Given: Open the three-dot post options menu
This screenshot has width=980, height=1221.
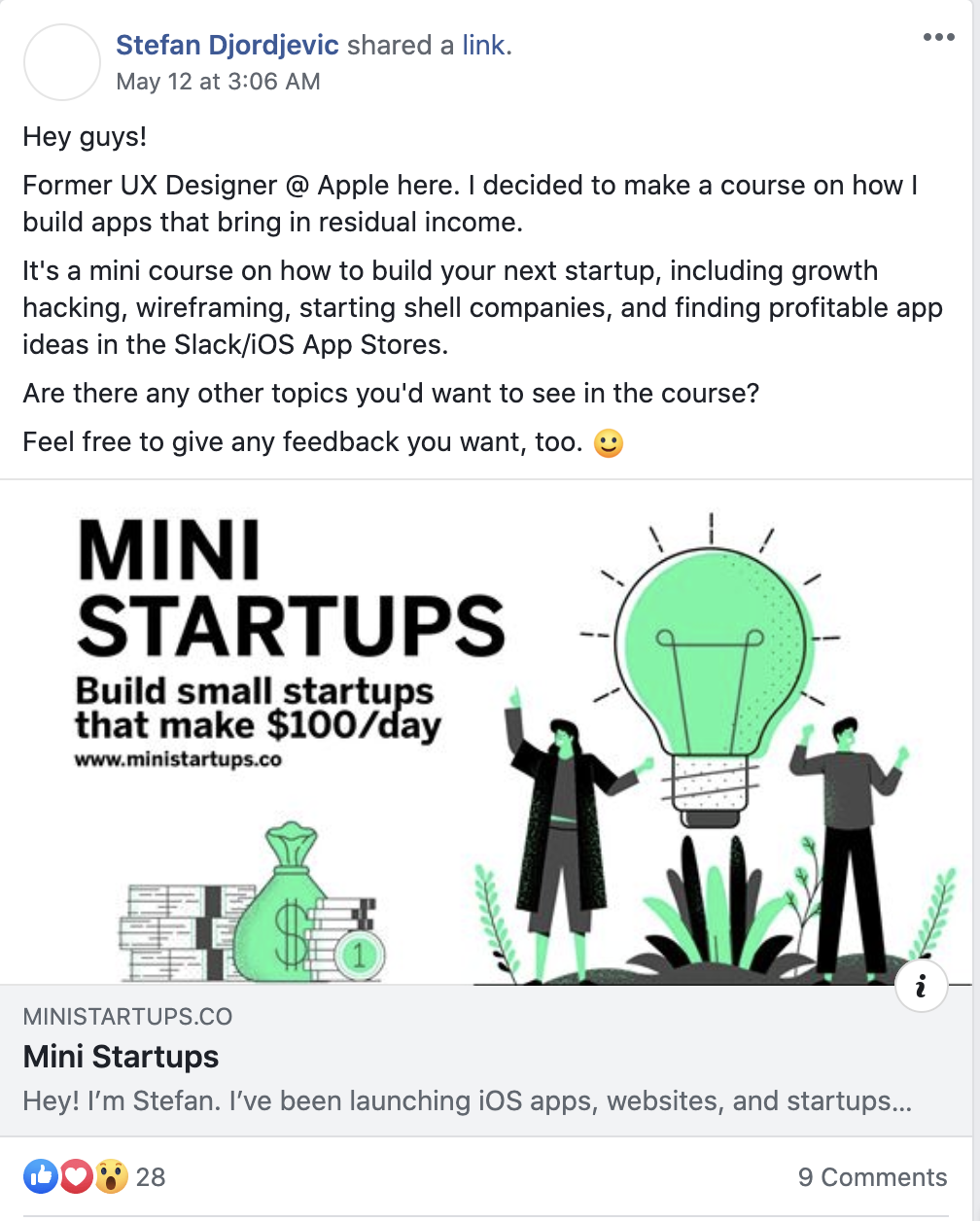Looking at the screenshot, I should 939,35.
